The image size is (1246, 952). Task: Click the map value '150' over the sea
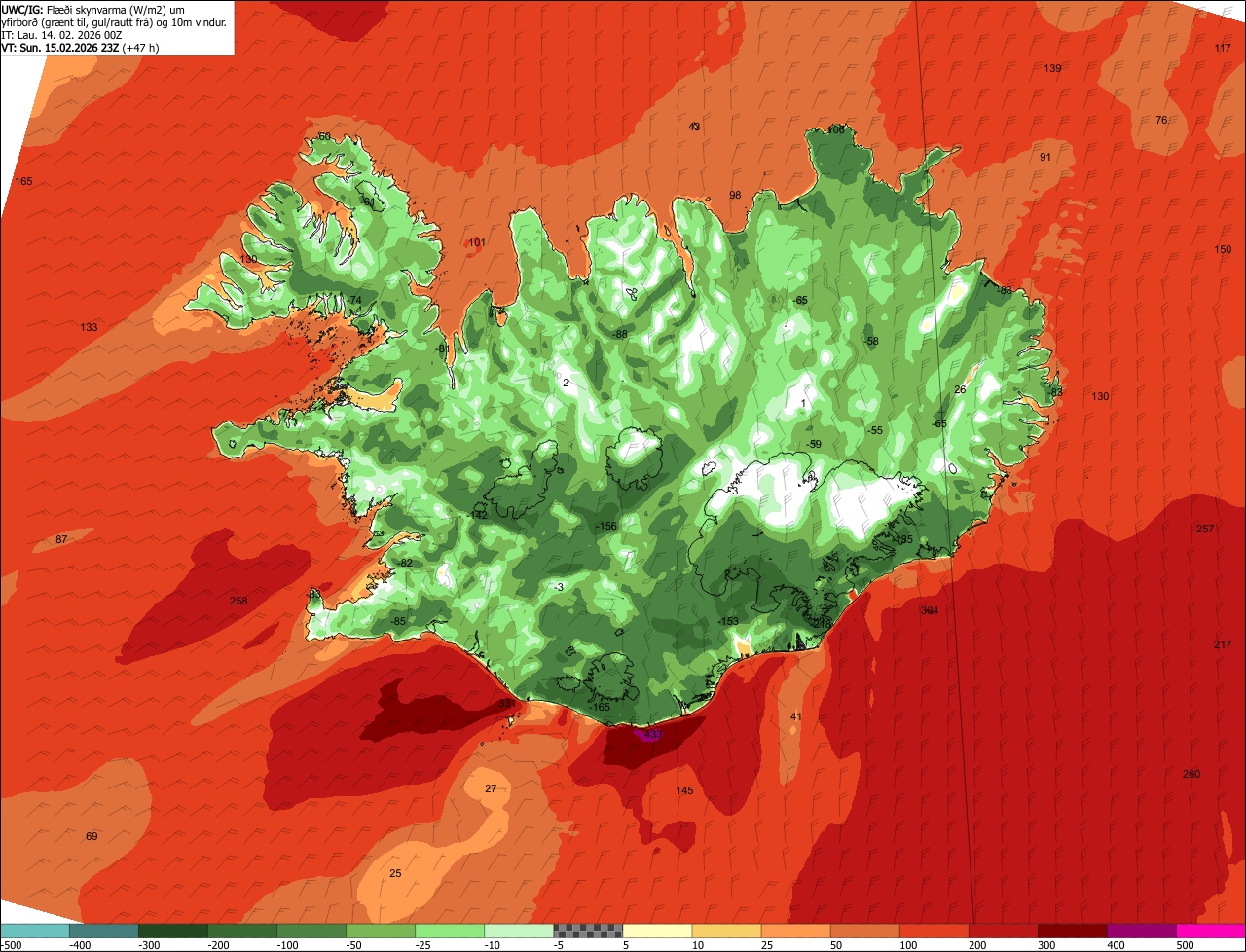click(1223, 250)
